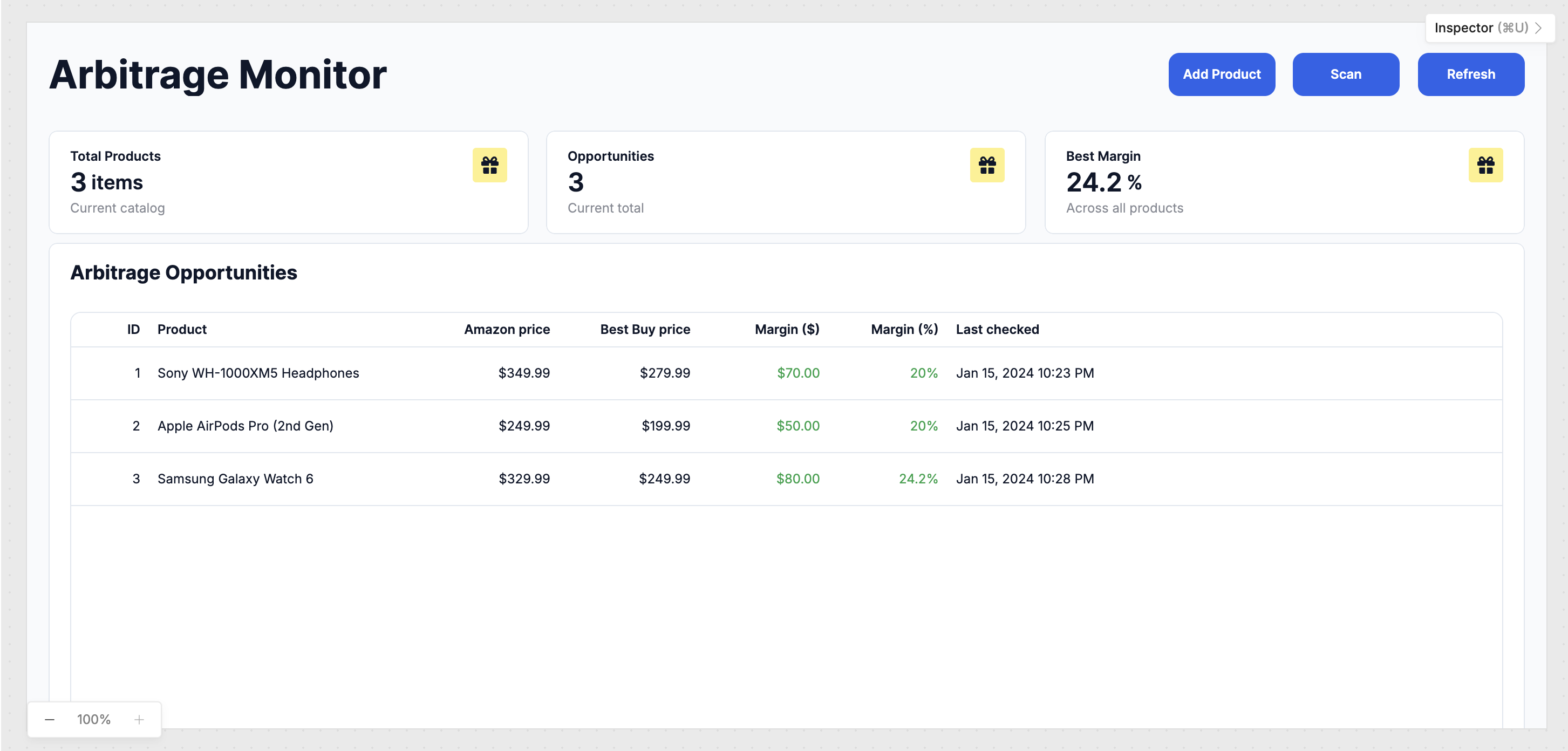1568x751 pixels.
Task: Select Samsung Galaxy Watch 6 row
Action: [235, 479]
